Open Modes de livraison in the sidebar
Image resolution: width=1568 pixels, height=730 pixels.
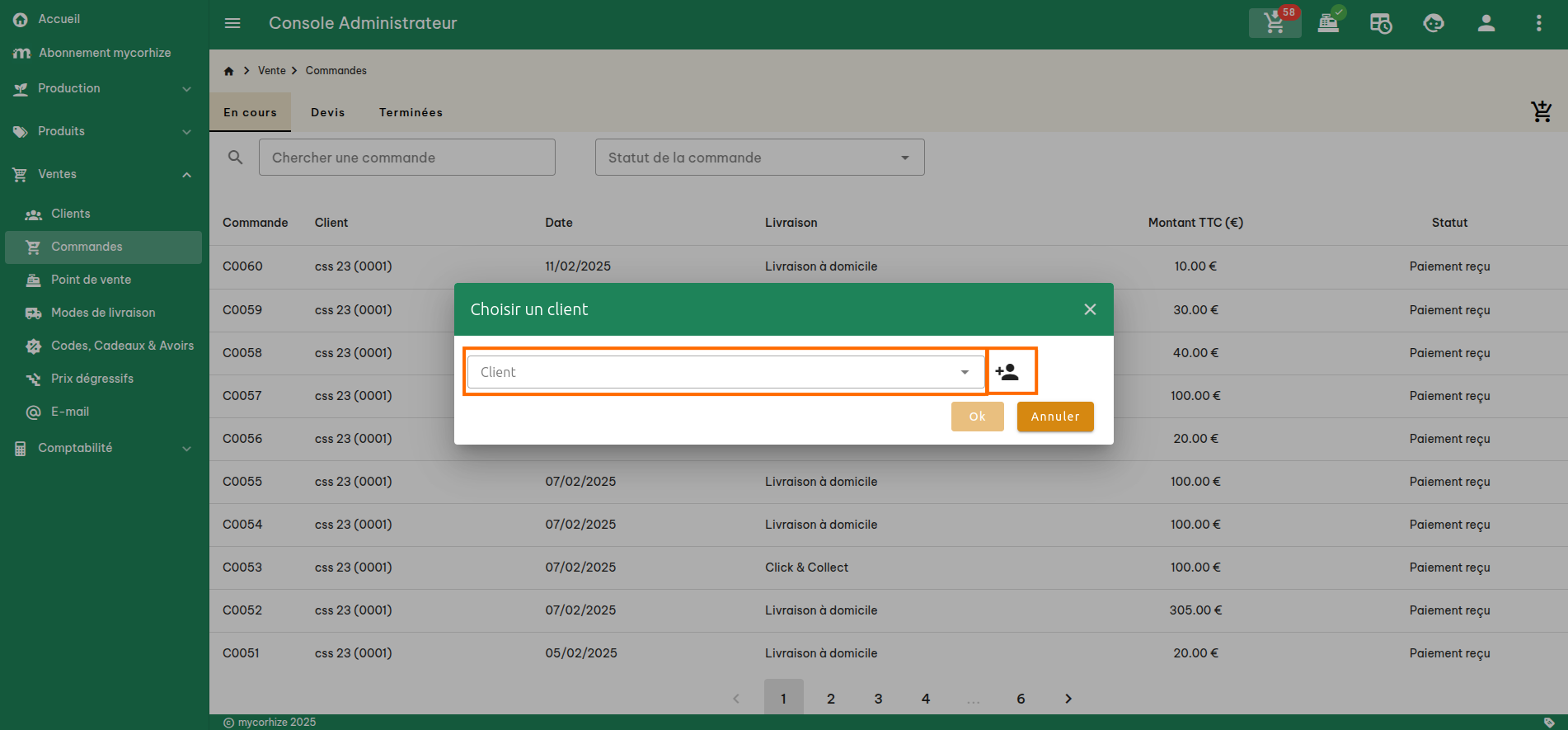click(104, 313)
